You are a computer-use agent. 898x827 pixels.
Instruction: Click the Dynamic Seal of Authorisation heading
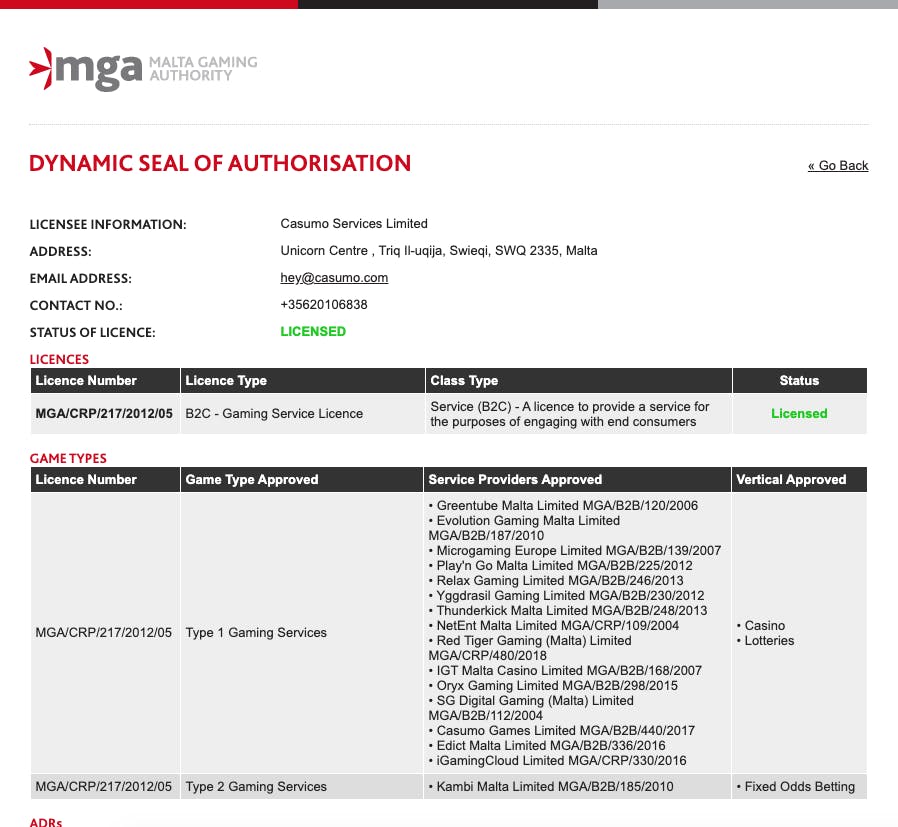point(220,164)
